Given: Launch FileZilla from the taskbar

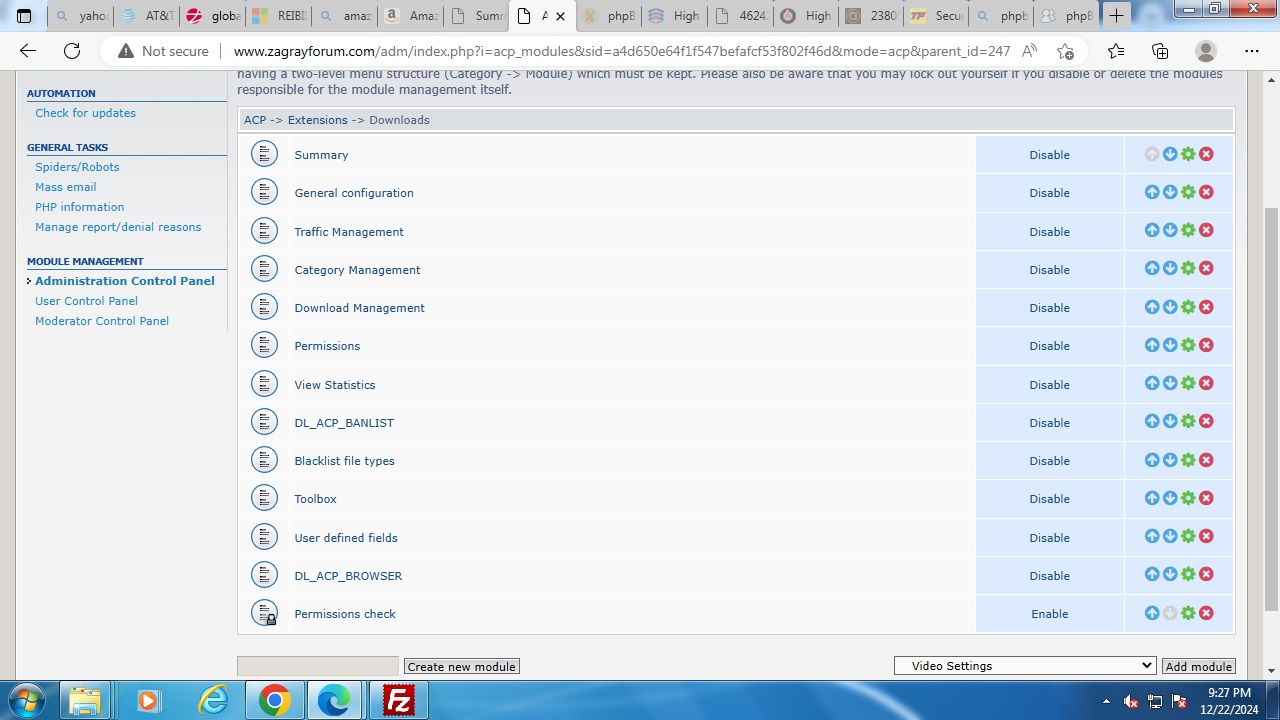Looking at the screenshot, I should 399,700.
